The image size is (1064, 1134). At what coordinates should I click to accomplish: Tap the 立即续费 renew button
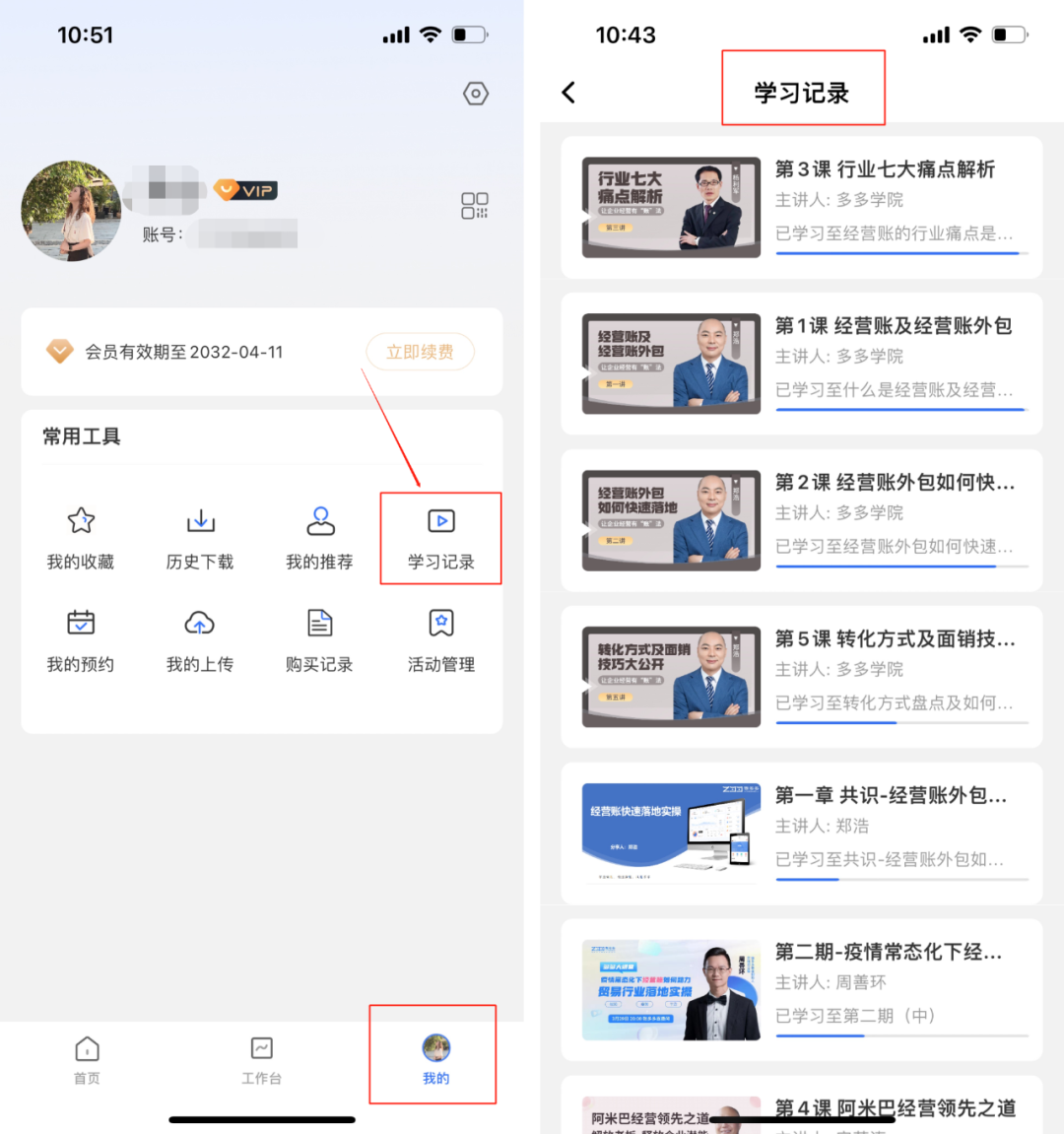(420, 352)
